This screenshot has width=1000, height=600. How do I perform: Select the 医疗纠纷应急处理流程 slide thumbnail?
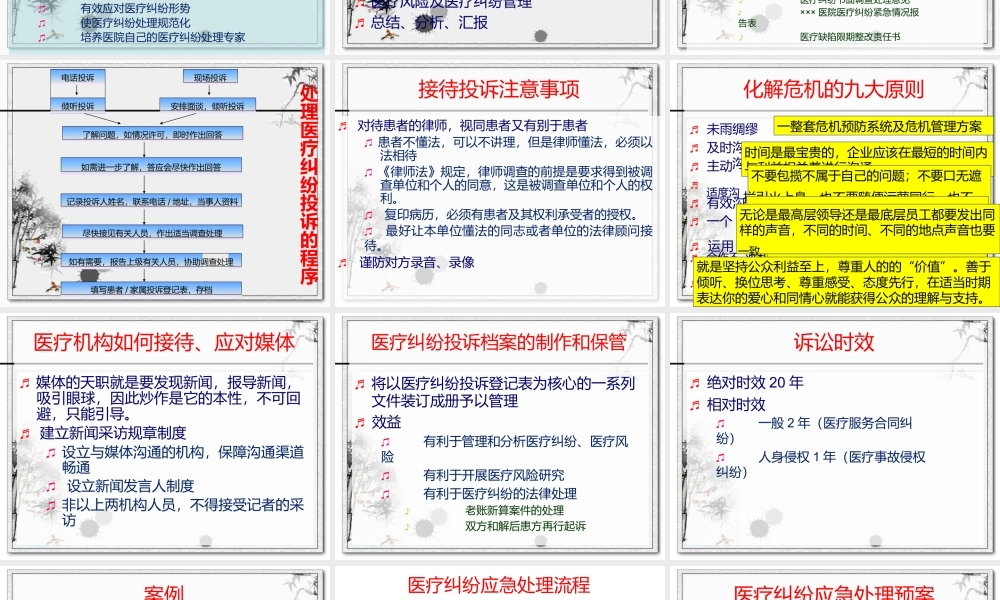(x=501, y=585)
